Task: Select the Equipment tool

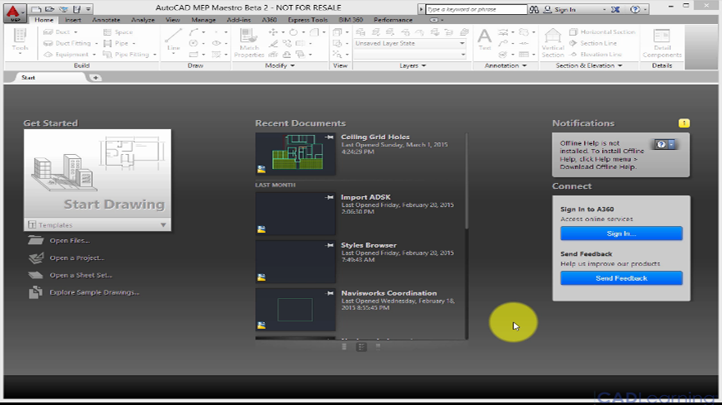Action: (x=66, y=54)
